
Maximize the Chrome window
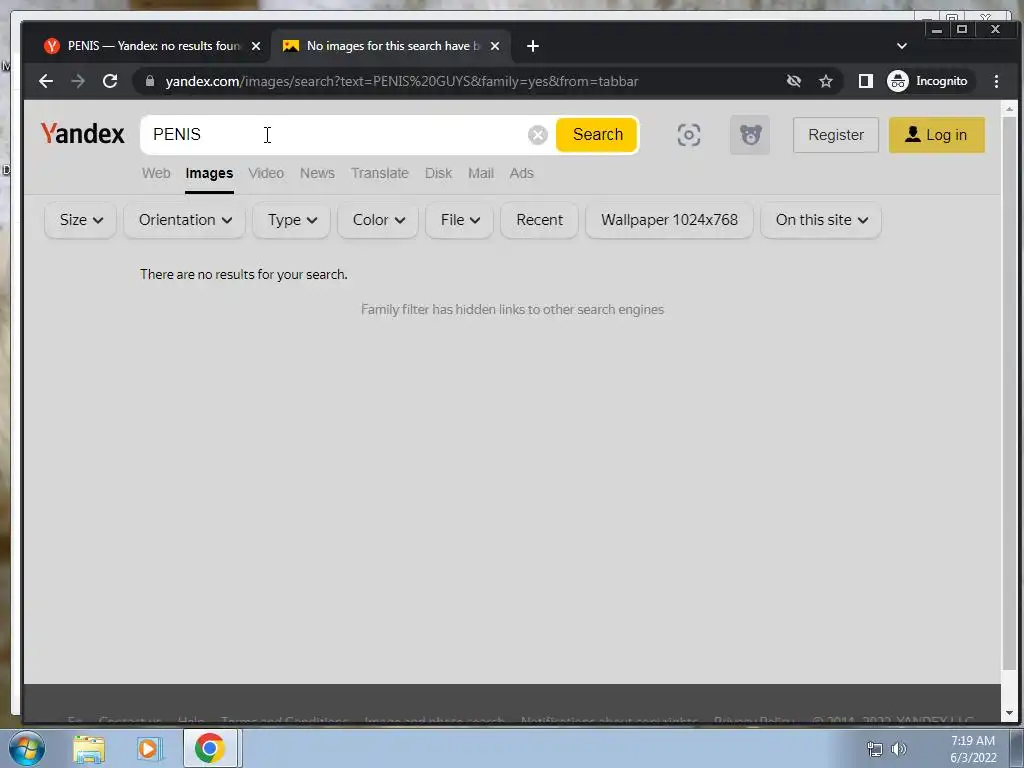pos(962,29)
